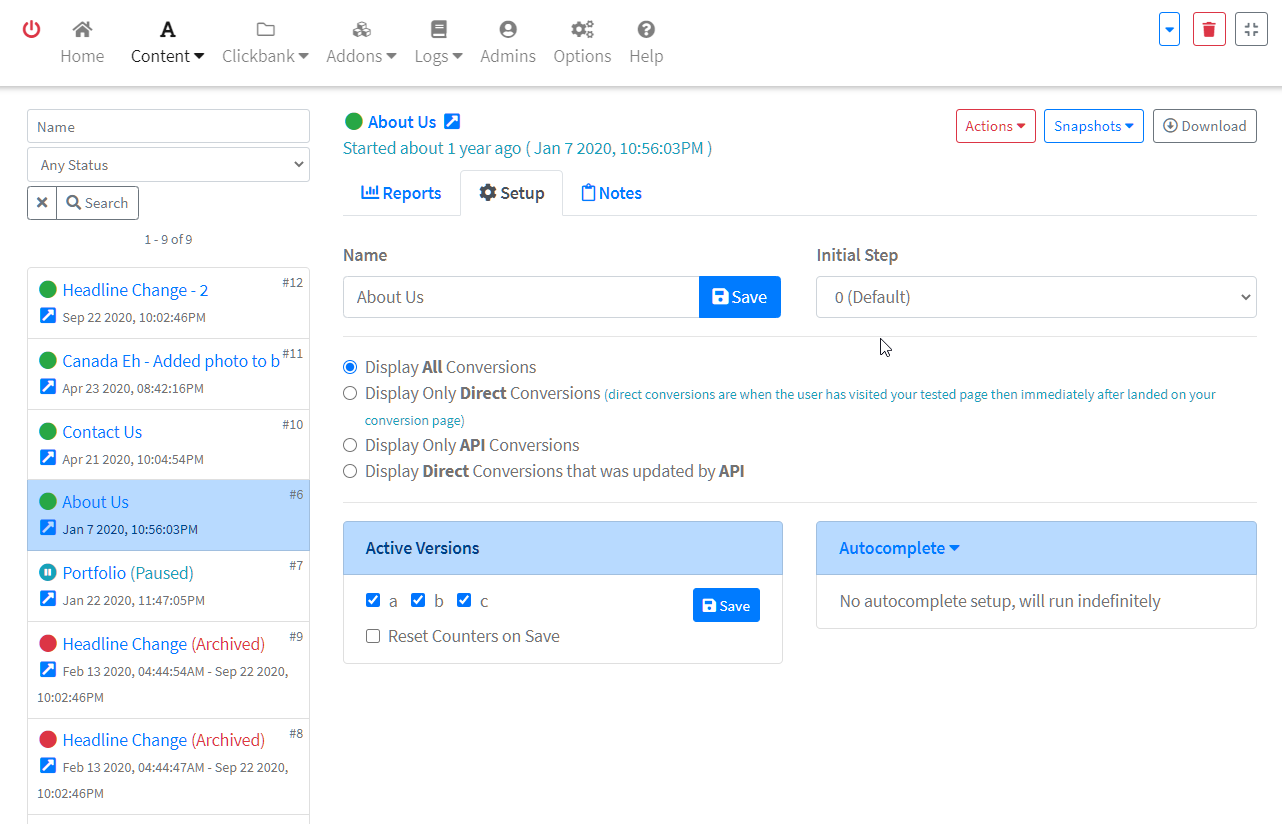Open the Admins user icon page
This screenshot has width=1282, height=824.
pos(508,30)
